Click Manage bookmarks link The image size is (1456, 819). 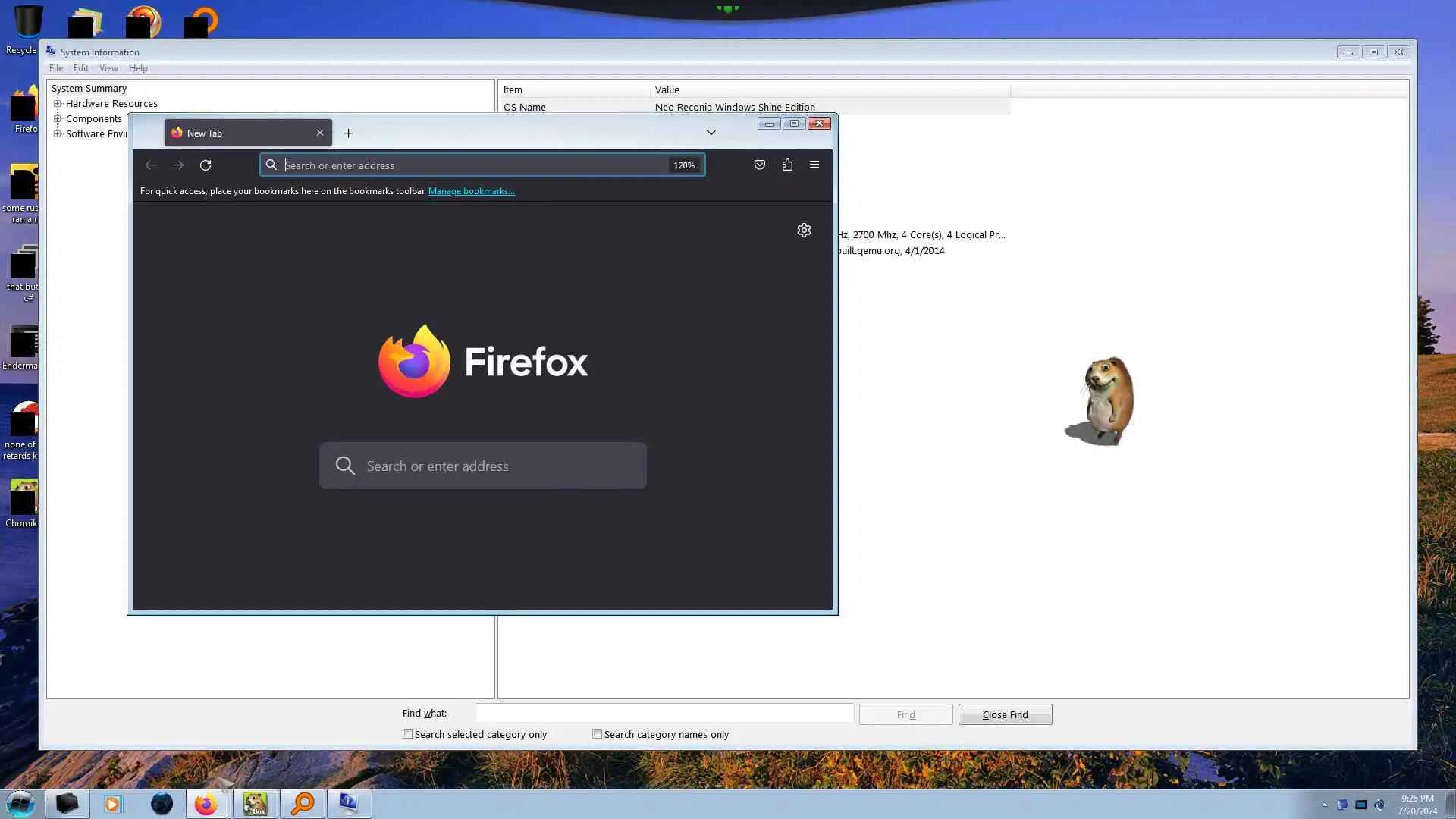471,191
